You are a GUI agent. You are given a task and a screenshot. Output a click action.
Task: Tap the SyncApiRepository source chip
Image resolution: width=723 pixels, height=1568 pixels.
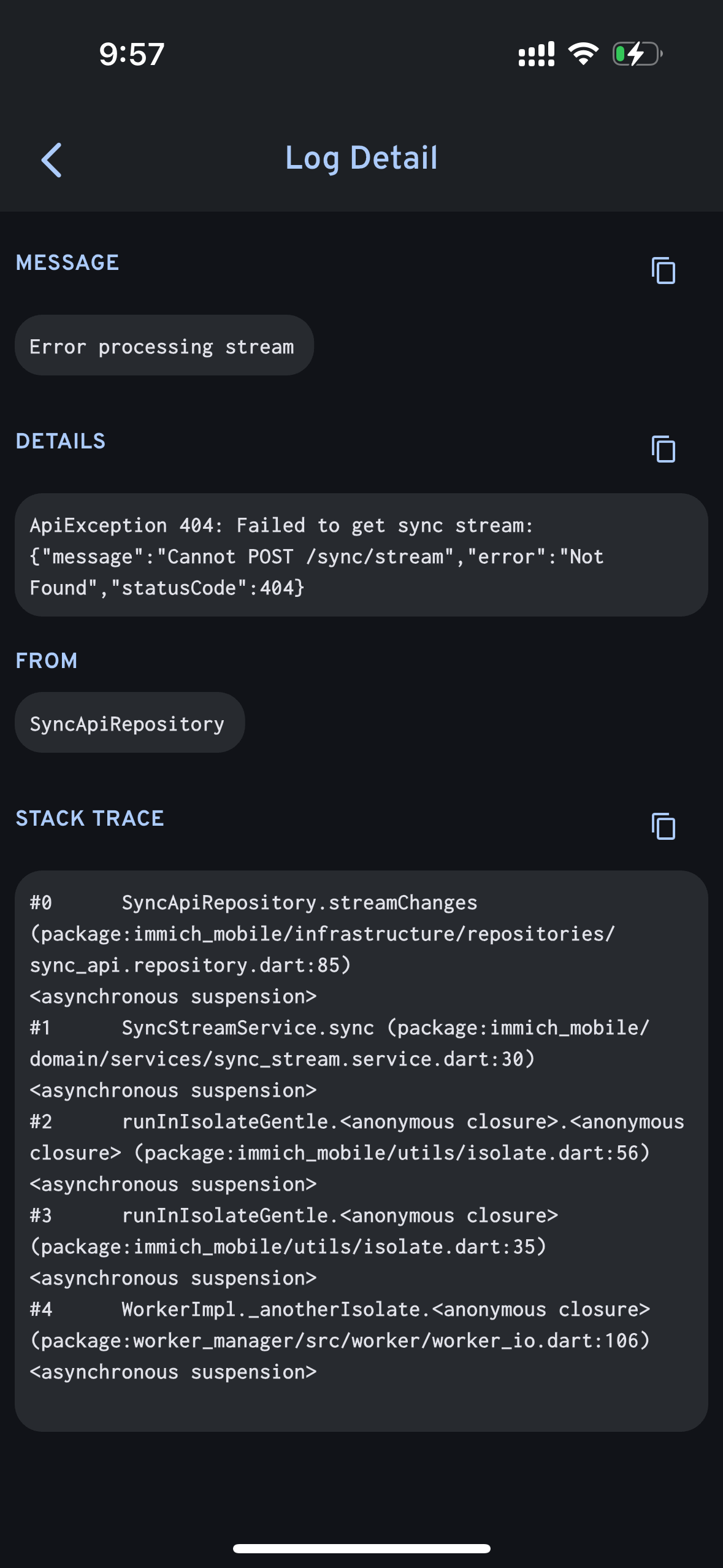[x=129, y=723]
